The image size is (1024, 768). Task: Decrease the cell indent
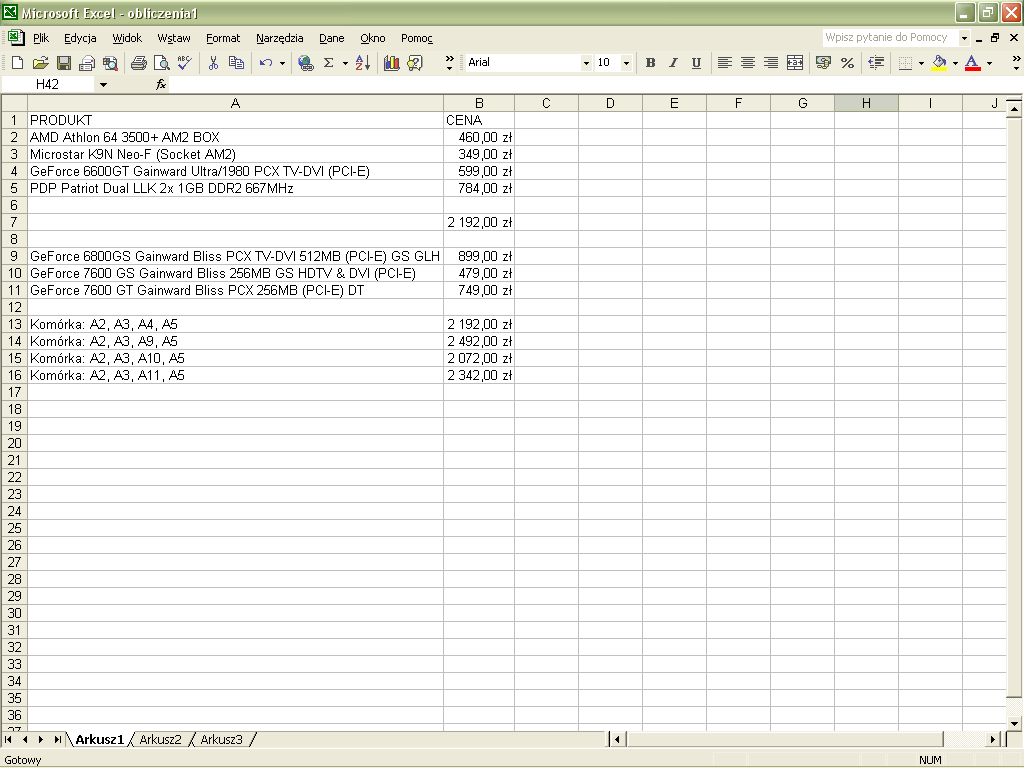click(x=876, y=63)
